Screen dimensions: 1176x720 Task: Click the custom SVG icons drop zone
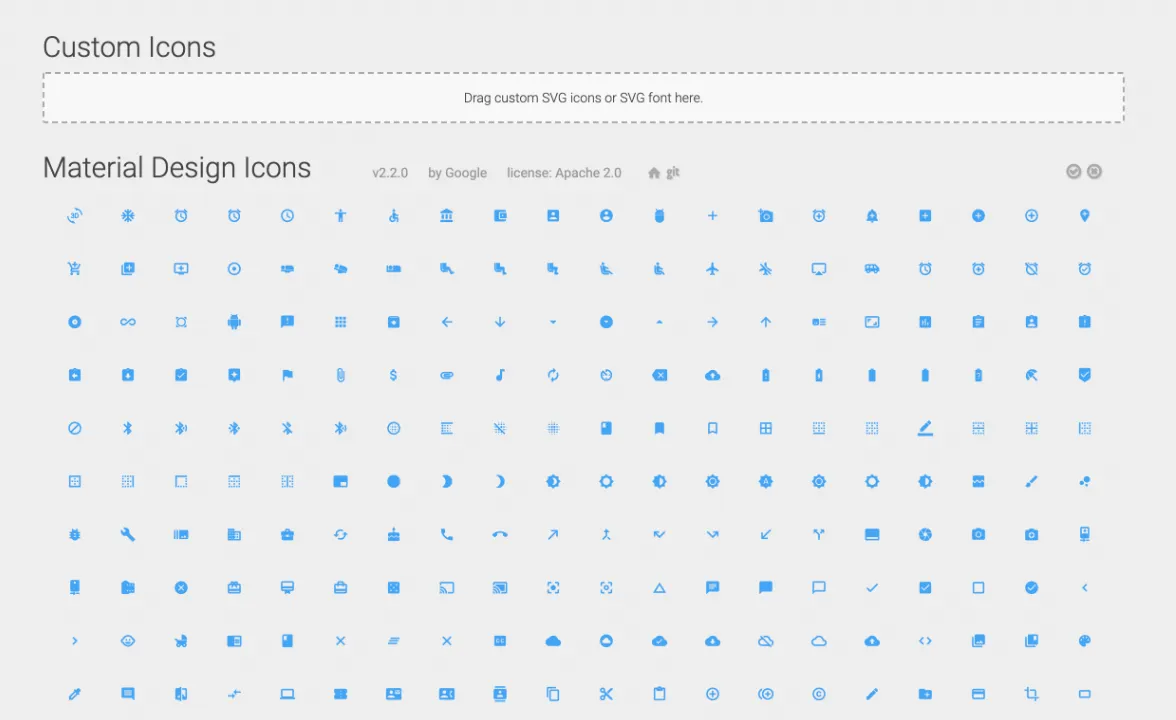(583, 98)
